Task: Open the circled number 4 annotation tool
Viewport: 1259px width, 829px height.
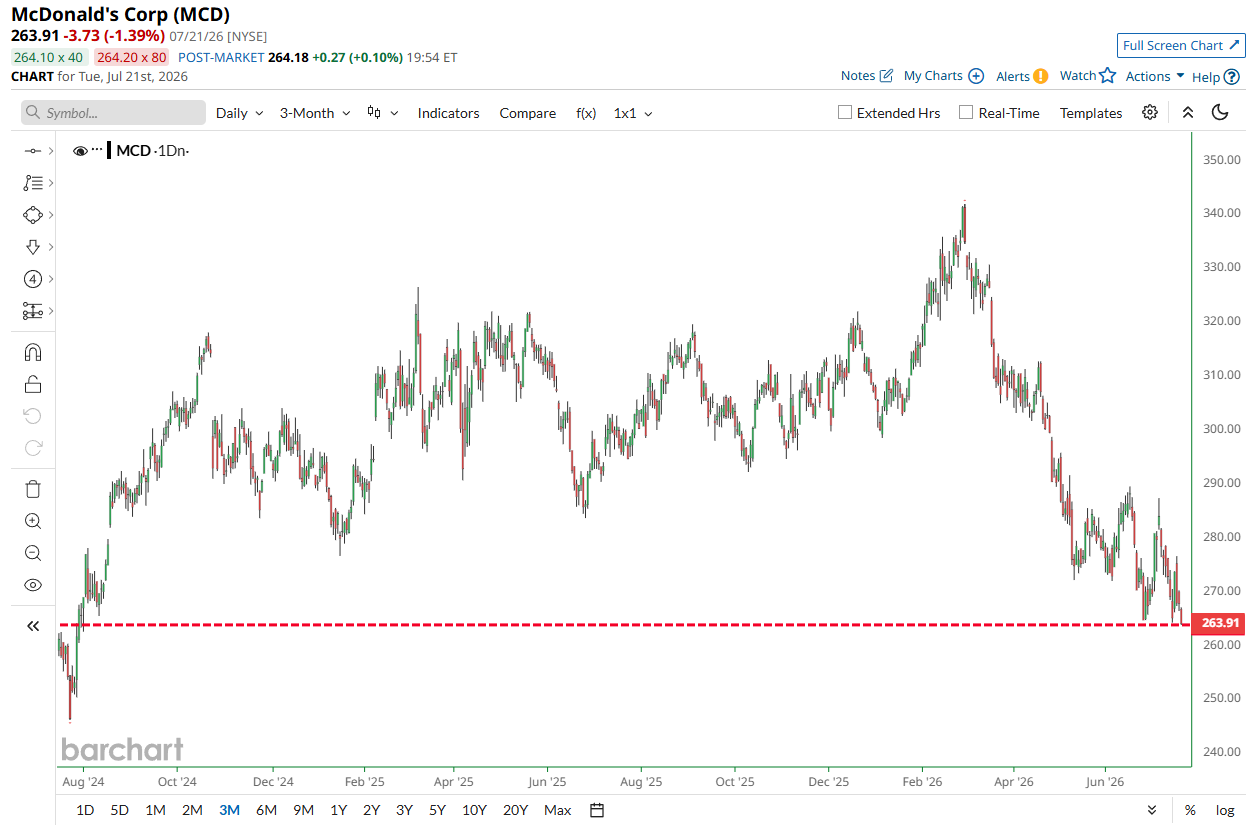Action: click(32, 279)
